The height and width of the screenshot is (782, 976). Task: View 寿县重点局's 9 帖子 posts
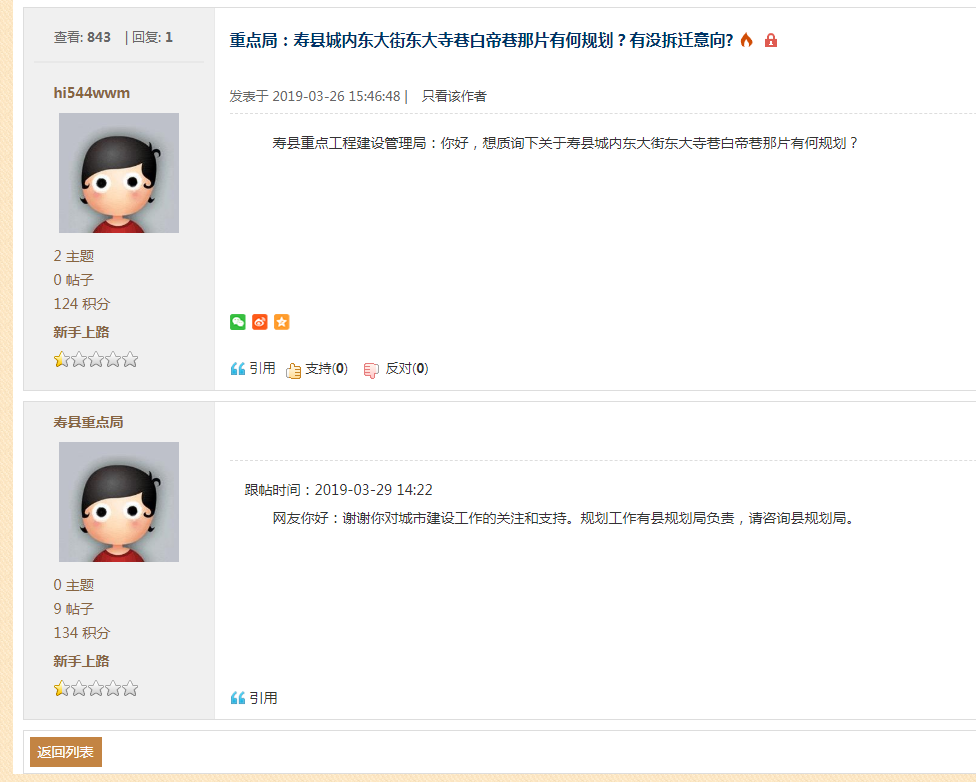pyautogui.click(x=74, y=609)
